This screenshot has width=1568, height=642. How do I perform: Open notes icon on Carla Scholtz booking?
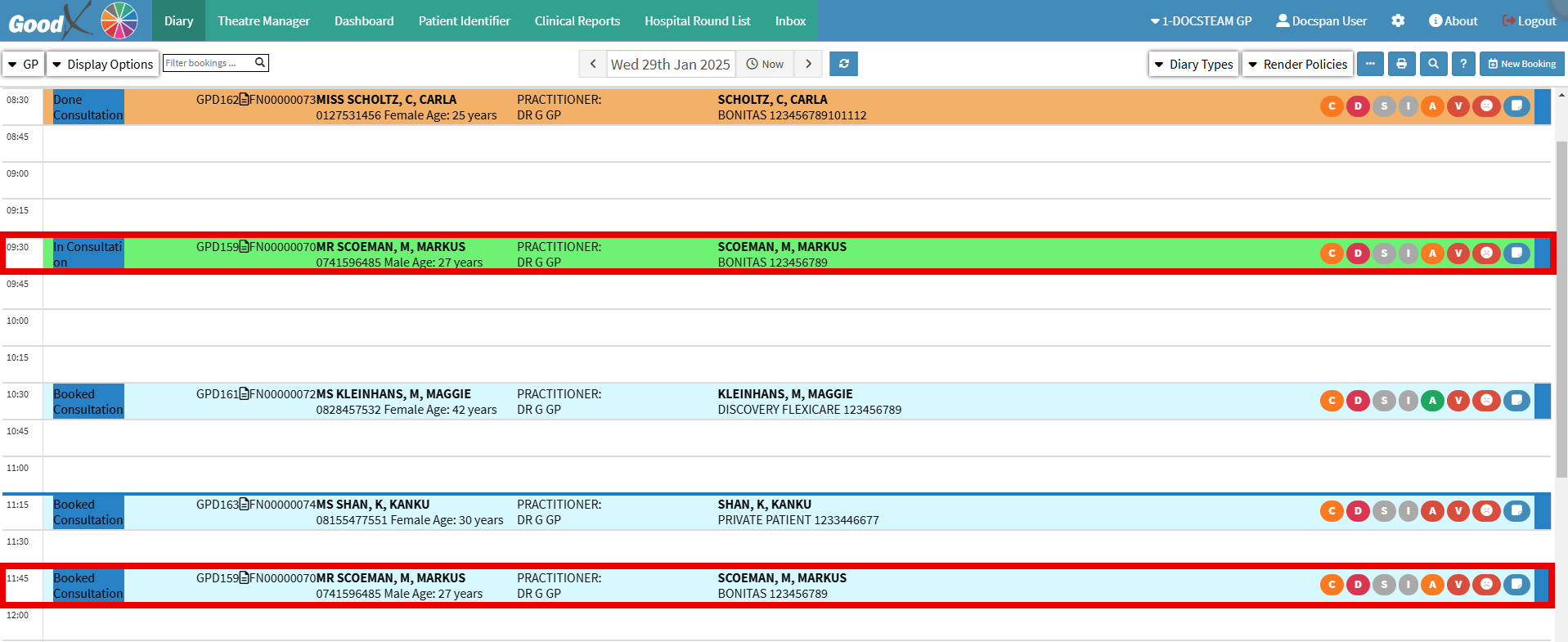pyautogui.click(x=1516, y=106)
